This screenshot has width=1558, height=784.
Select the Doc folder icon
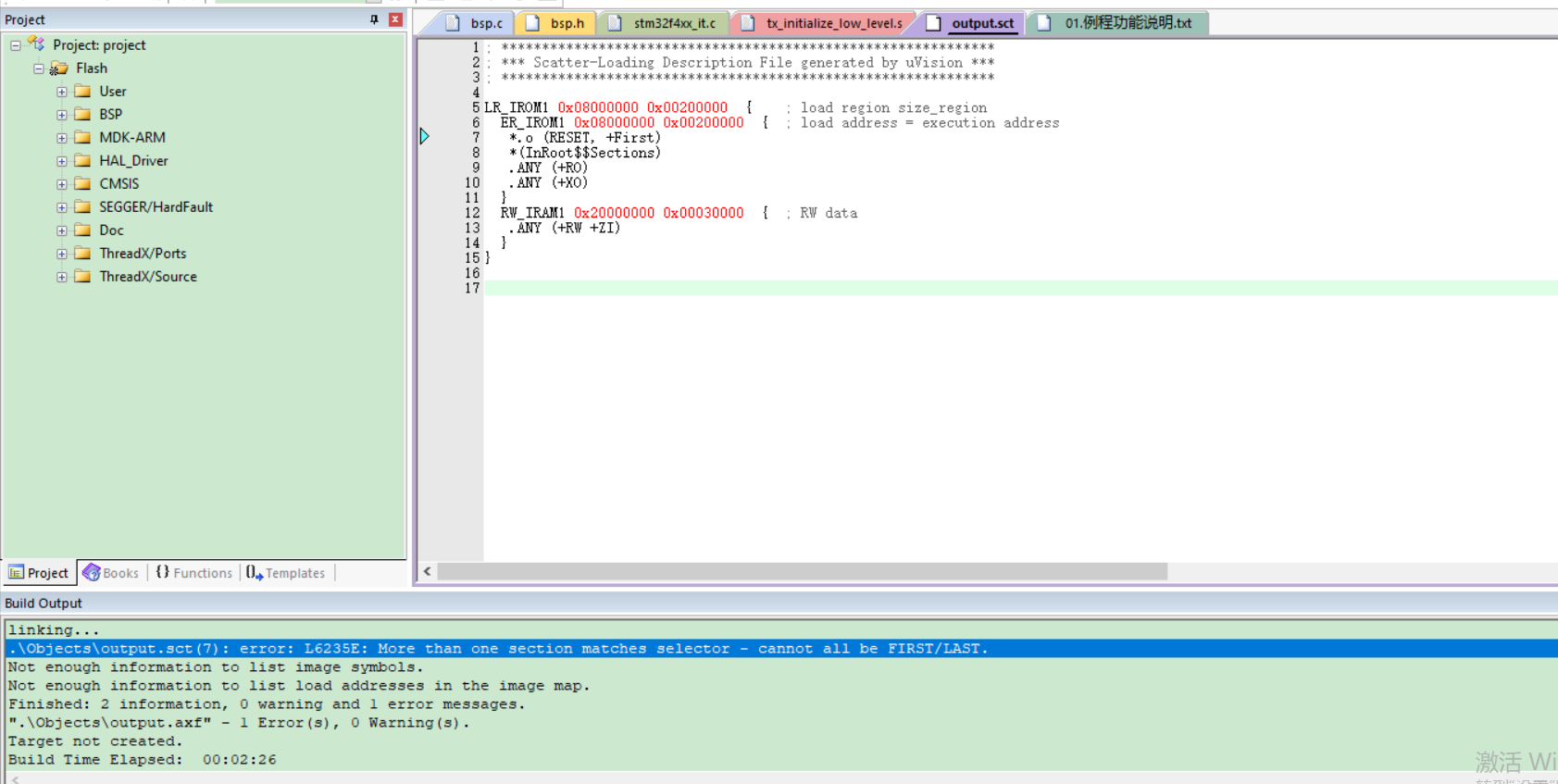click(x=82, y=230)
